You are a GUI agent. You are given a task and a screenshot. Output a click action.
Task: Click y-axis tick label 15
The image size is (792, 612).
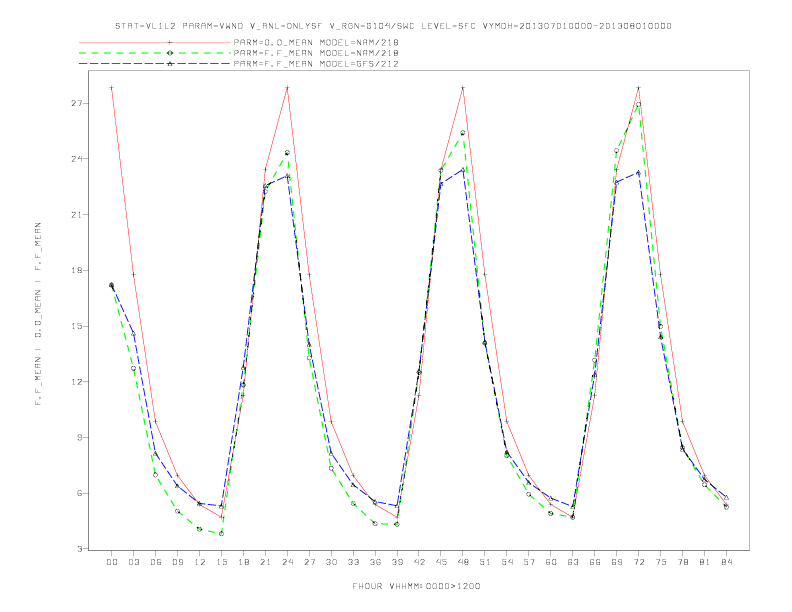pyautogui.click(x=77, y=326)
